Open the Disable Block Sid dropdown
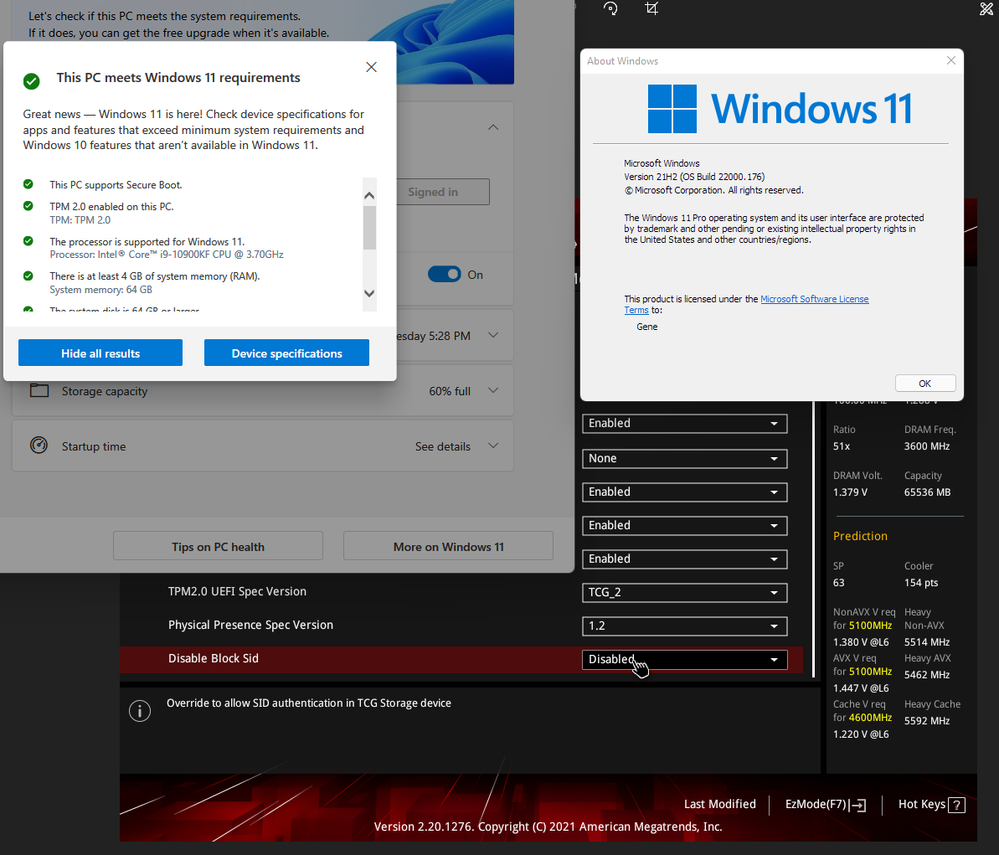The height and width of the screenshot is (855, 999). [x=684, y=659]
